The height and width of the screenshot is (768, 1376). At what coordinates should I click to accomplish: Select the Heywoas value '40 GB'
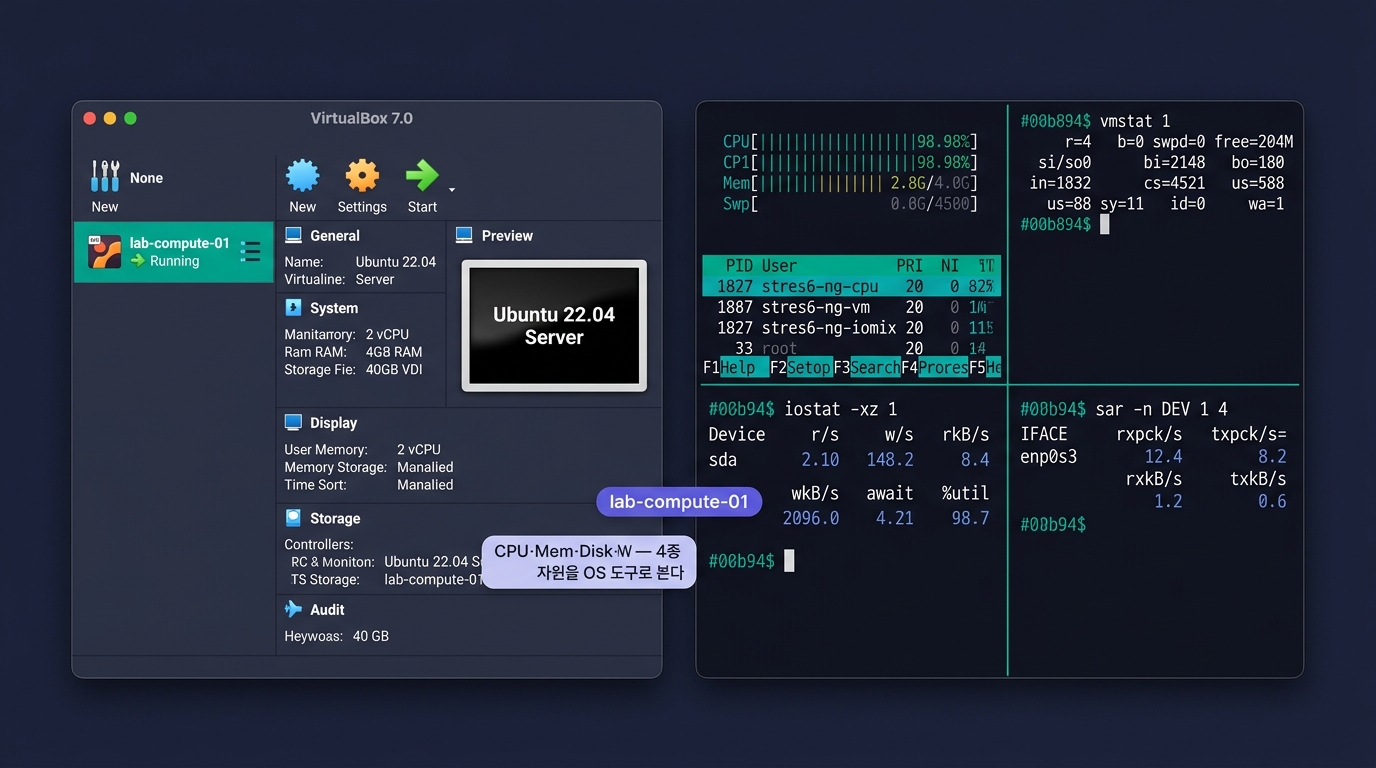click(x=371, y=636)
